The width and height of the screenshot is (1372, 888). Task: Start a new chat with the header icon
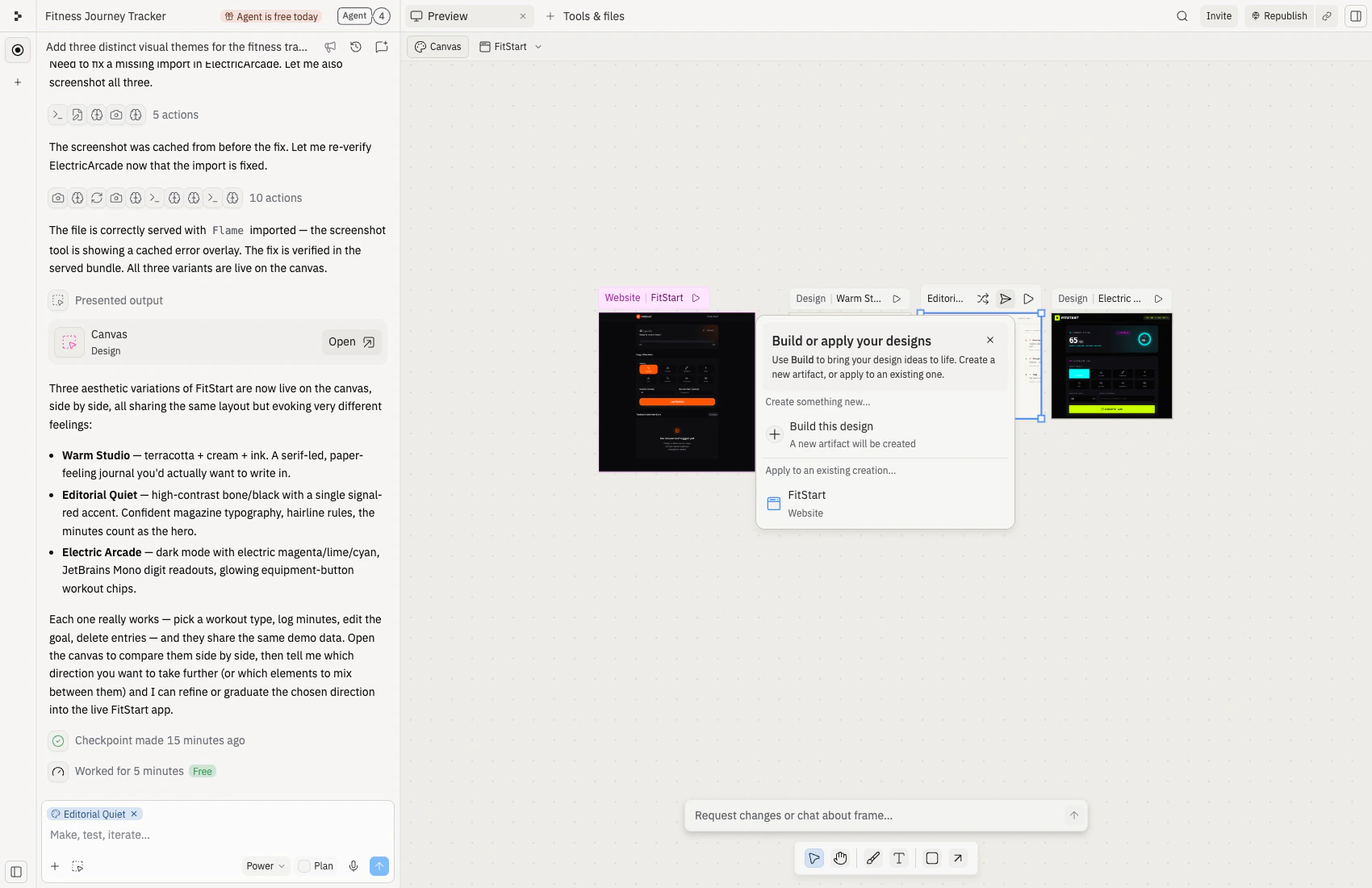click(x=382, y=47)
